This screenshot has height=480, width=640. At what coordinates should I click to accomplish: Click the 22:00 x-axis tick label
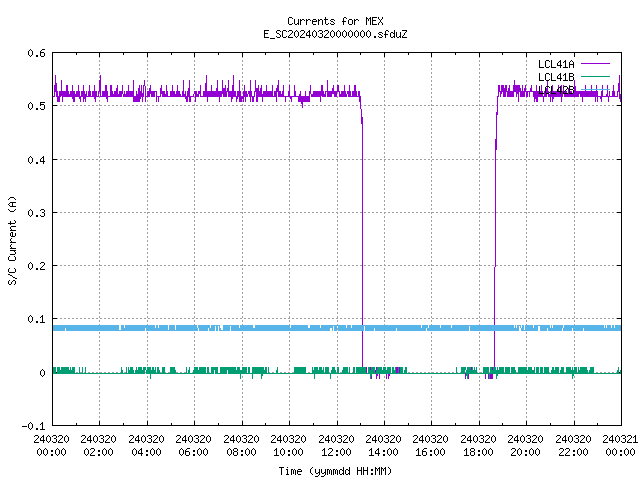tap(573, 452)
